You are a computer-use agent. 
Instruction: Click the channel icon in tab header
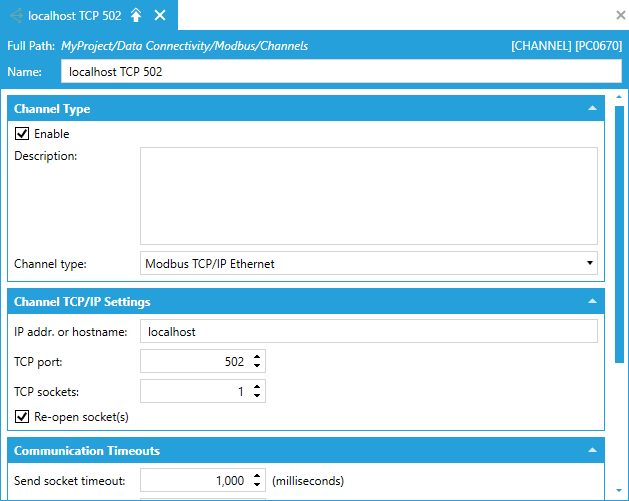(x=16, y=16)
